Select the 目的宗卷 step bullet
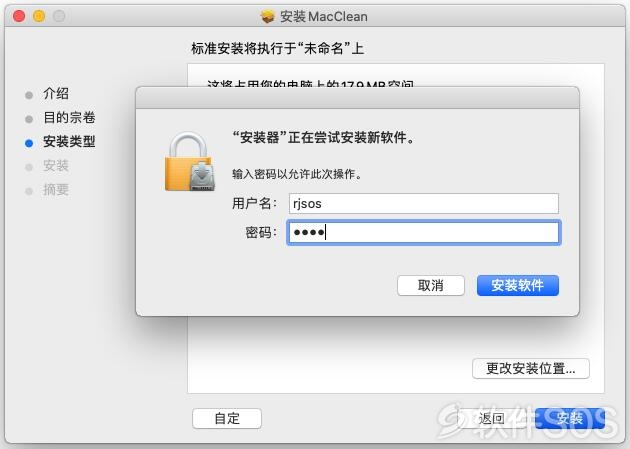This screenshot has height=449, width=630. pyautogui.click(x=29, y=119)
